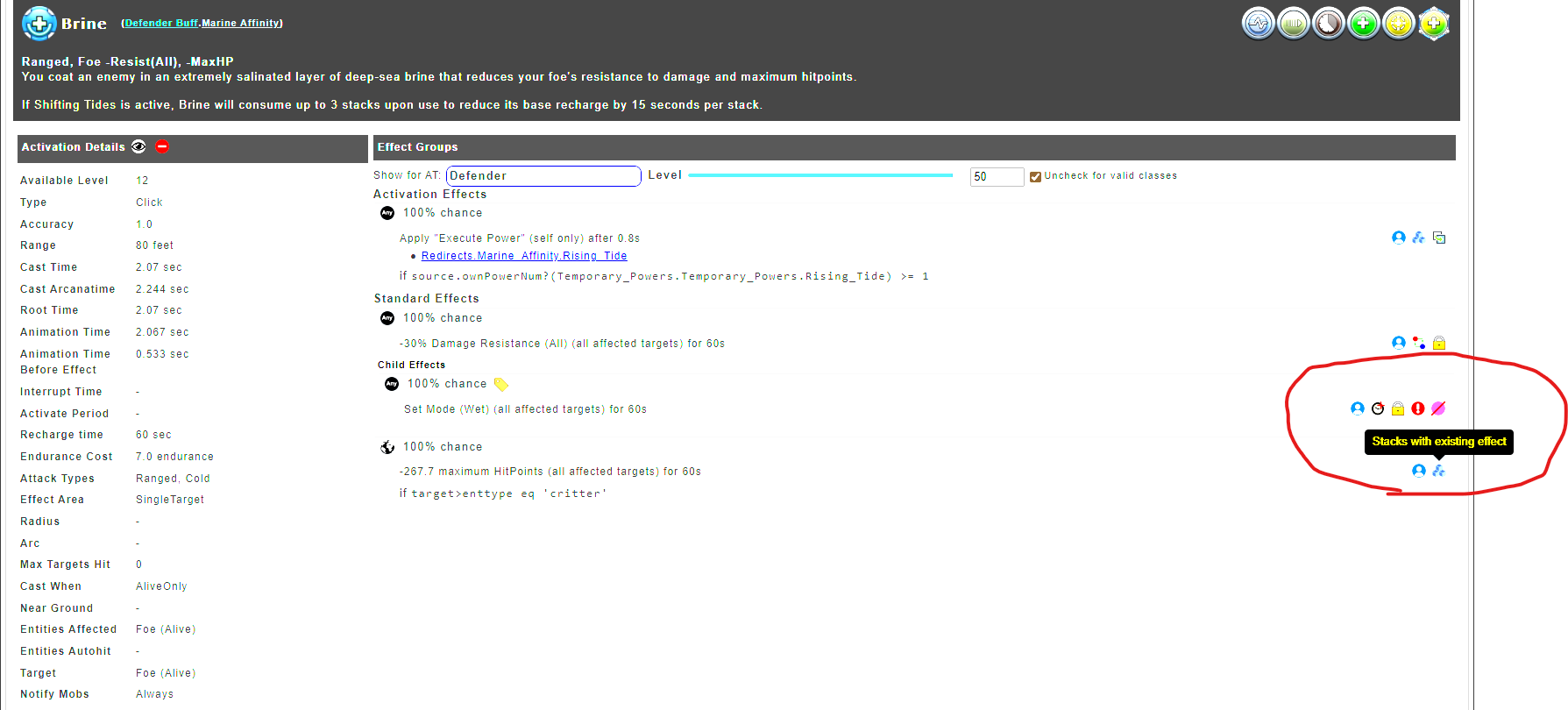Screen dimensions: 1568x710
Task: Collapse Activation Details using the red minus button
Action: pyautogui.click(x=162, y=146)
